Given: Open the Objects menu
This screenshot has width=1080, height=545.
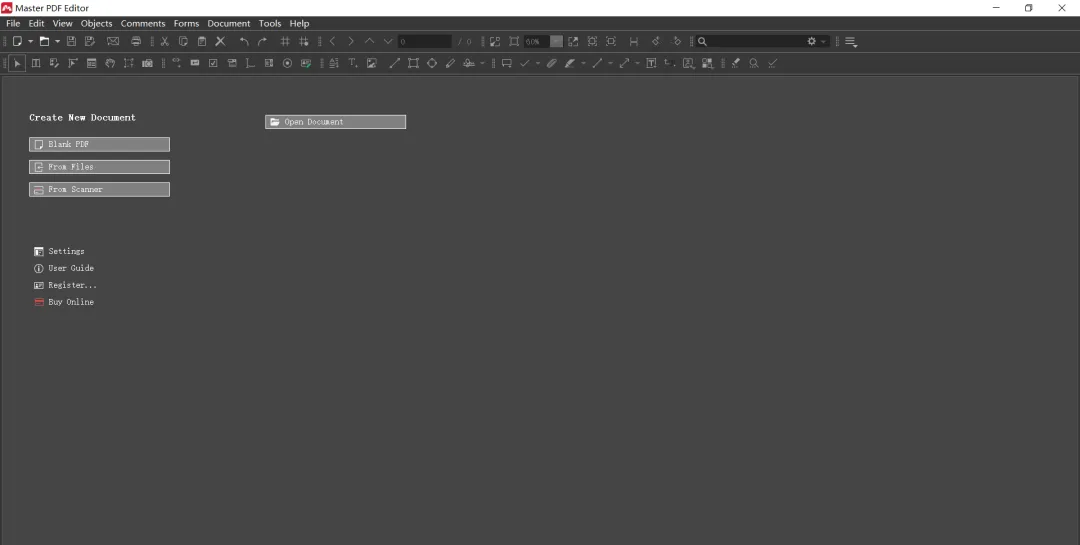Looking at the screenshot, I should [x=96, y=23].
